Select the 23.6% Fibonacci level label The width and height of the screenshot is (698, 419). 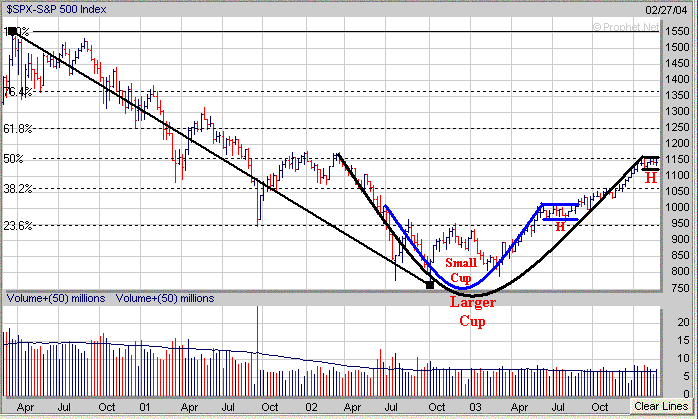click(x=18, y=226)
